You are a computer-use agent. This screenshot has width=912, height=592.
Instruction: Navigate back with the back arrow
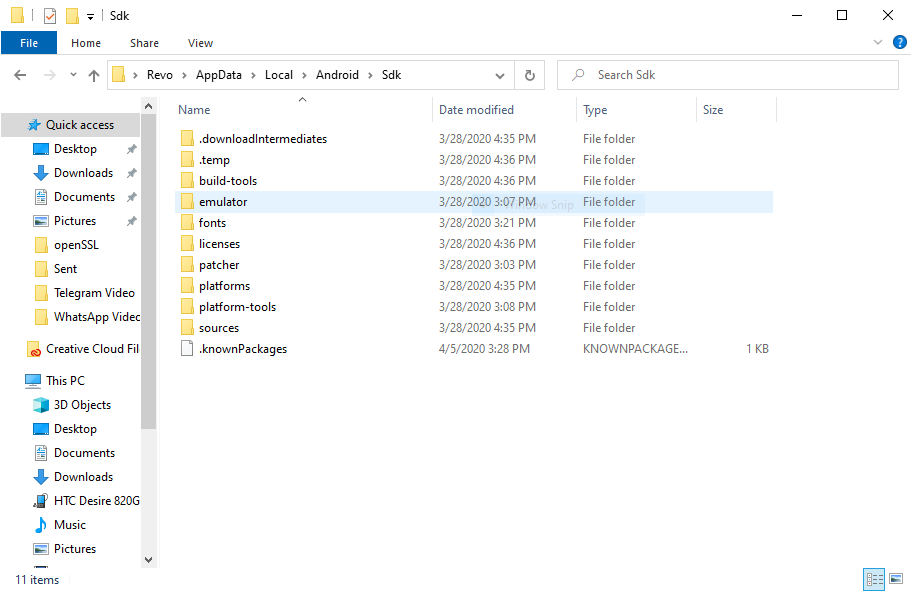click(20, 74)
